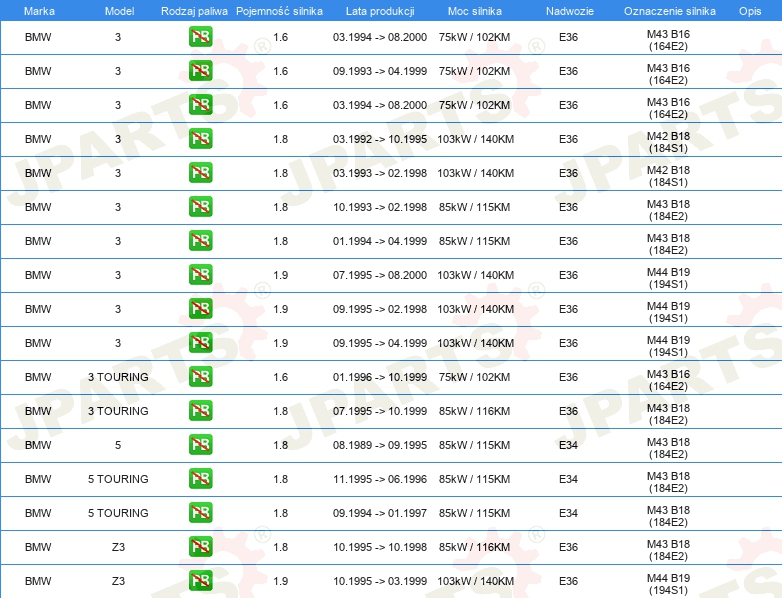Image resolution: width=782 pixels, height=598 pixels.
Task: Select the date cell 10.1995 -> 03.1999
Action: coord(380,581)
